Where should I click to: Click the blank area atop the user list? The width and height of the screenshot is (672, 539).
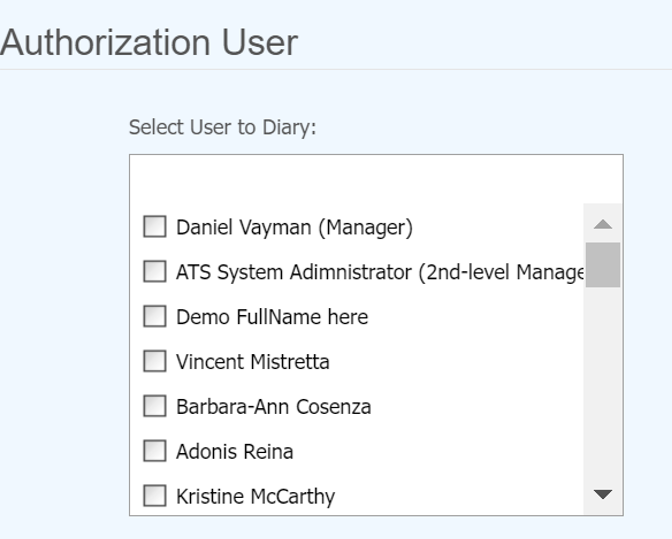[x=375, y=180]
